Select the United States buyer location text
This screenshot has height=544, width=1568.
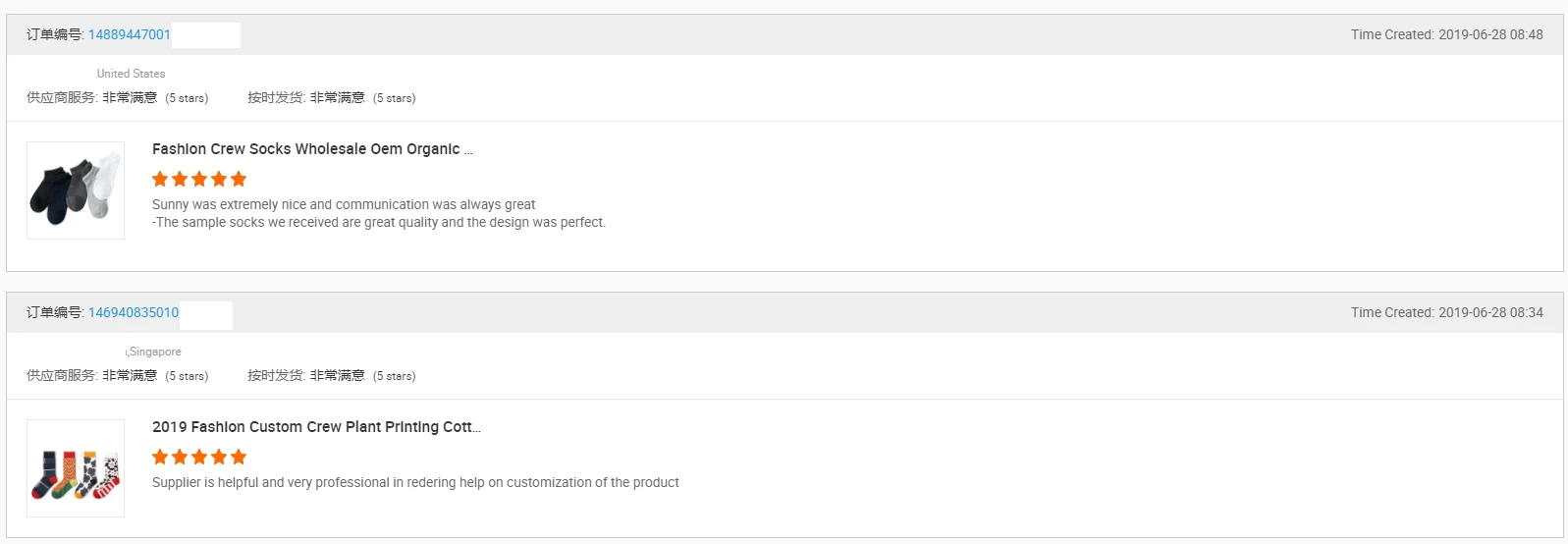pyautogui.click(x=131, y=74)
